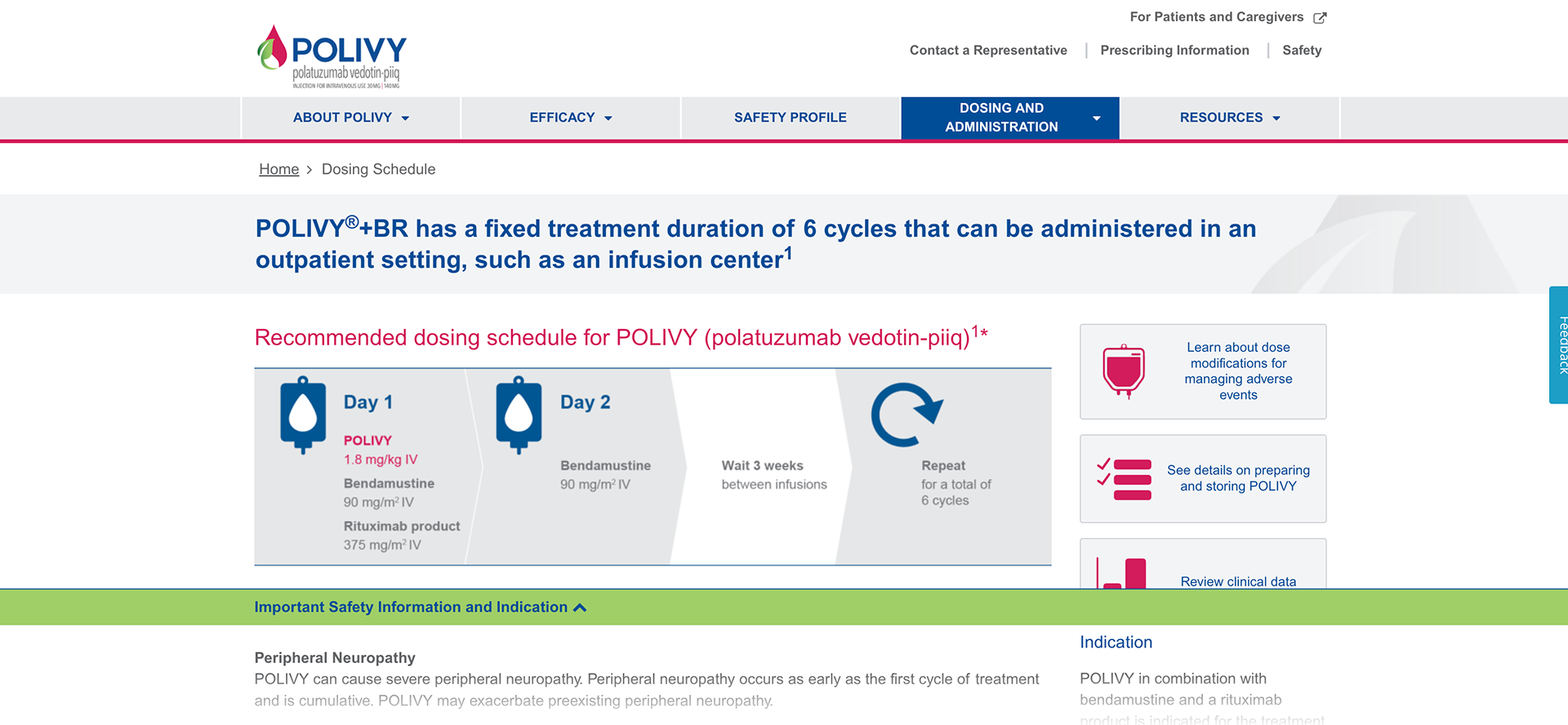Viewport: 1568px width, 725px height.
Task: Click 'for a total of 6 cycles' text
Action: [956, 492]
